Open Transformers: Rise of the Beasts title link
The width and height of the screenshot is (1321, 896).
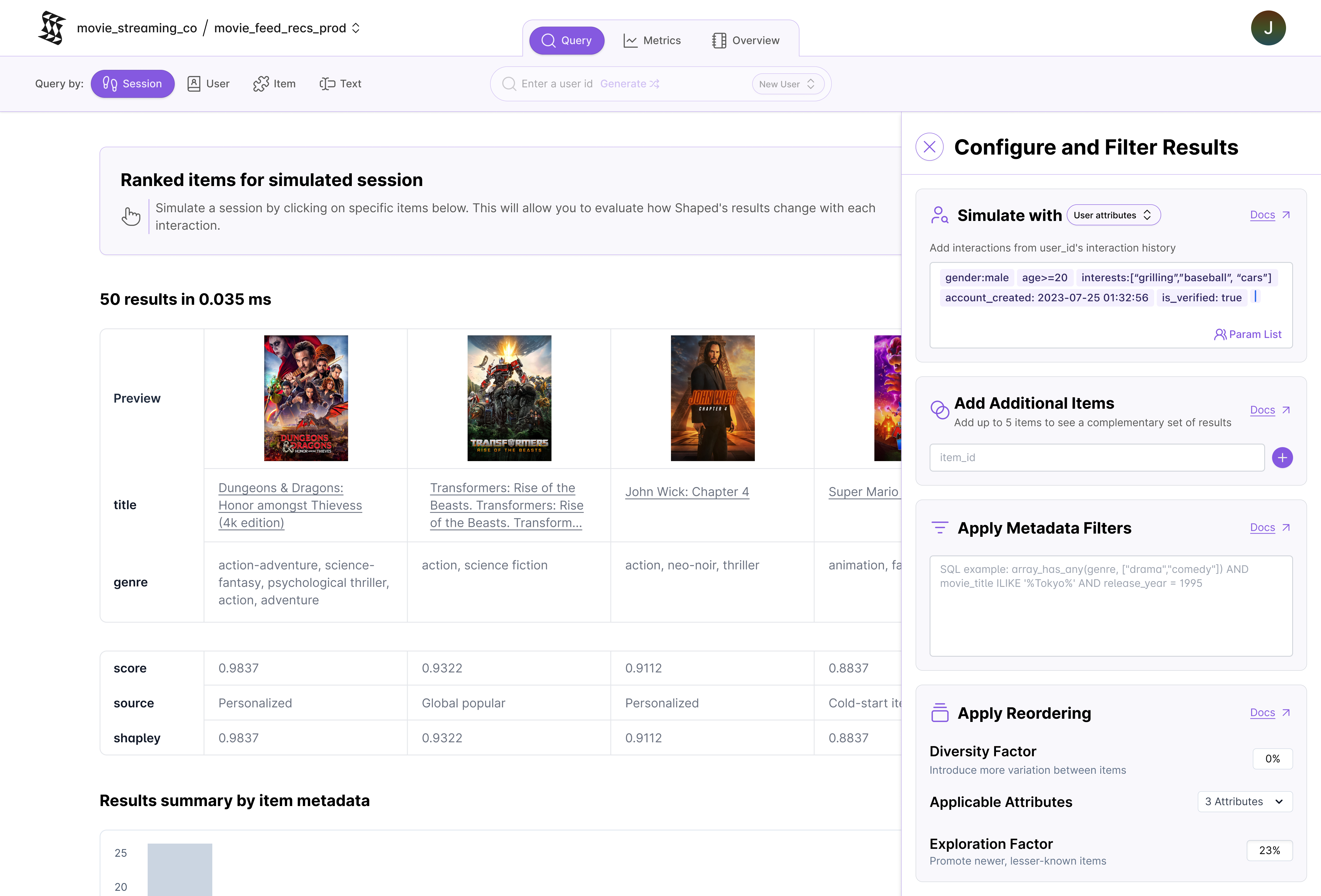506,505
